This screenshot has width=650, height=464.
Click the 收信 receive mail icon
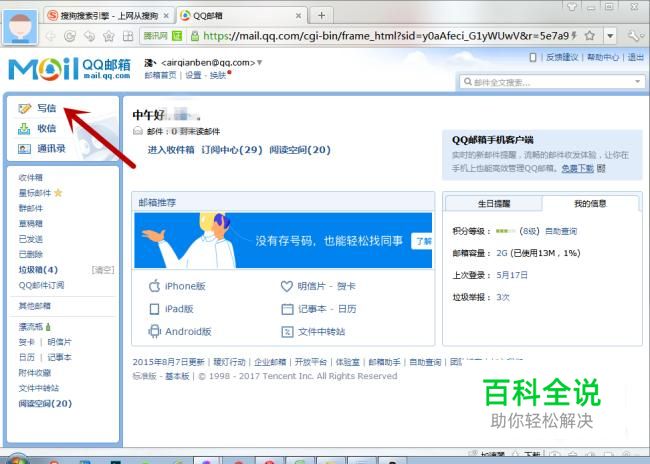click(x=24, y=129)
